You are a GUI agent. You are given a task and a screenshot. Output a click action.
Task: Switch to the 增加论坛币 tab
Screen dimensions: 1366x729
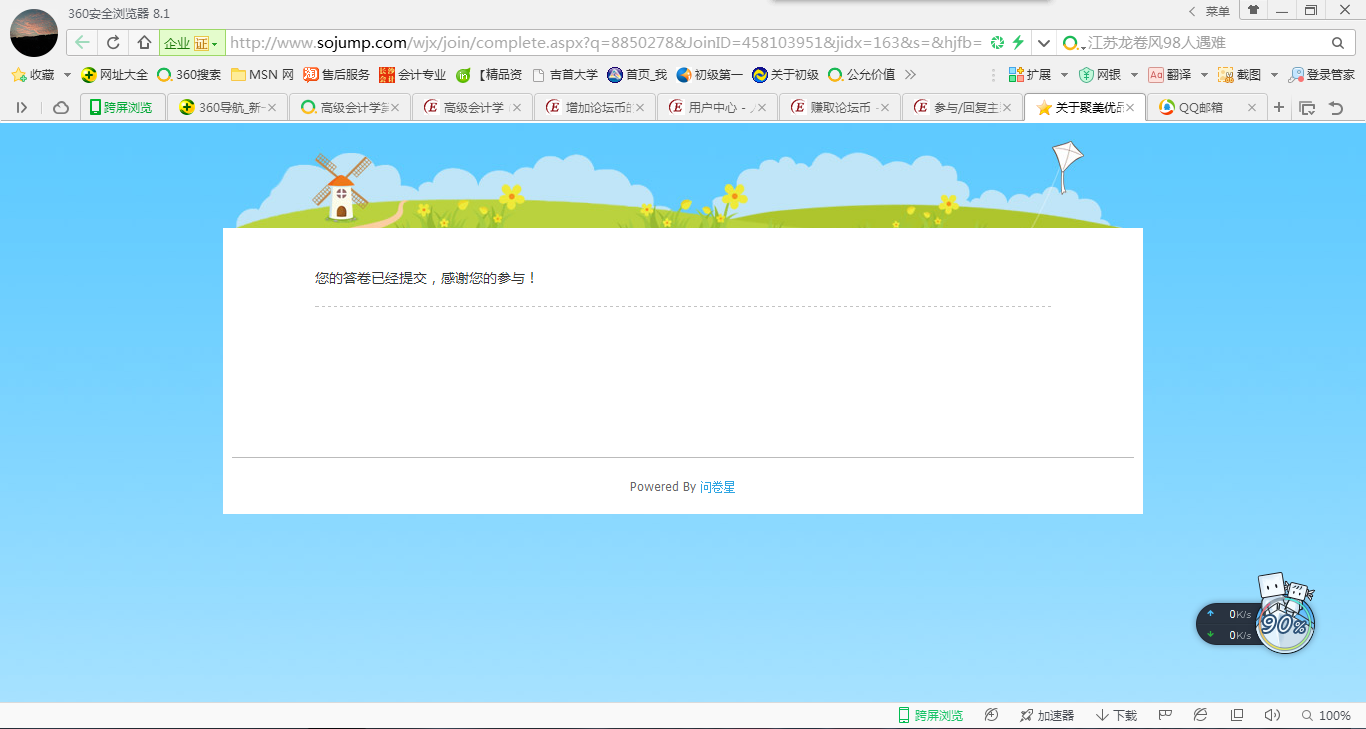[594, 108]
